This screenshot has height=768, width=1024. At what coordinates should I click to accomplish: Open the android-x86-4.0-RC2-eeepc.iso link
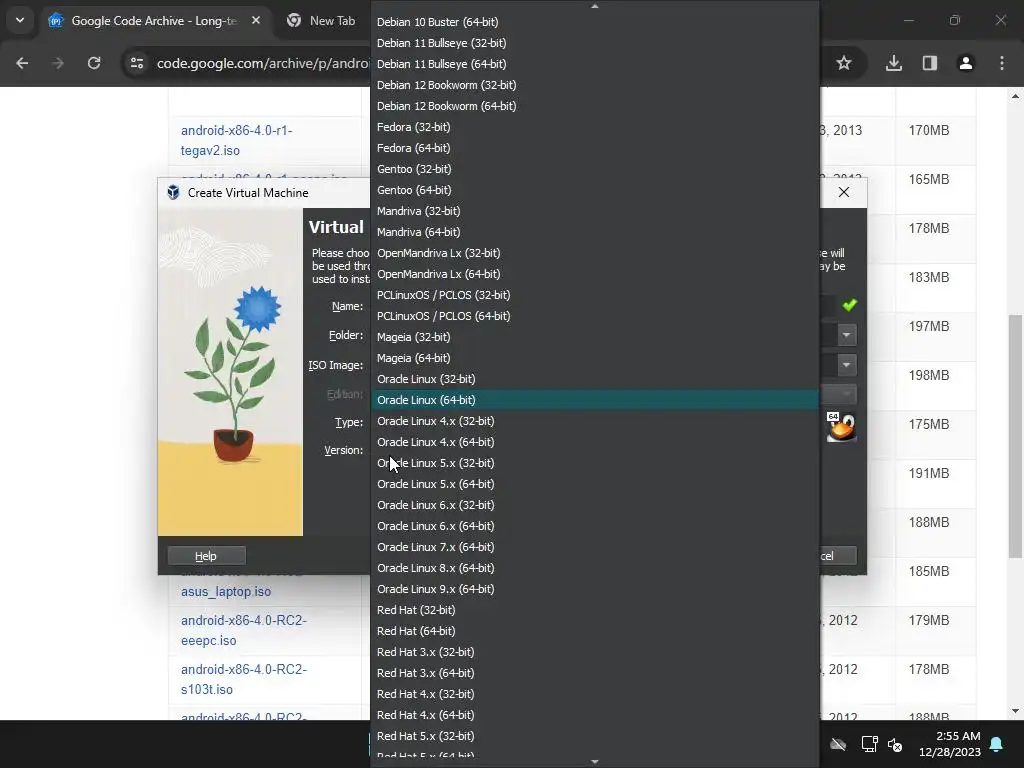click(244, 630)
